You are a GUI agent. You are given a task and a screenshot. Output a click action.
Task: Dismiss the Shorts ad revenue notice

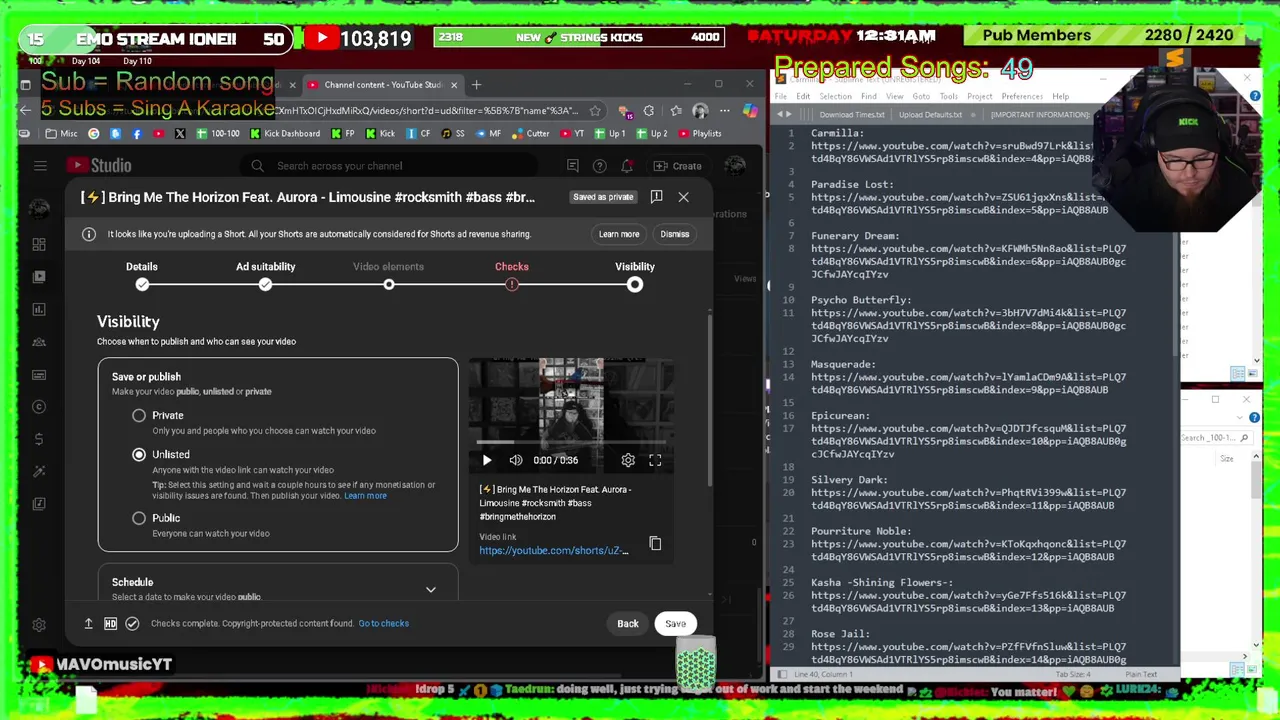pos(674,234)
